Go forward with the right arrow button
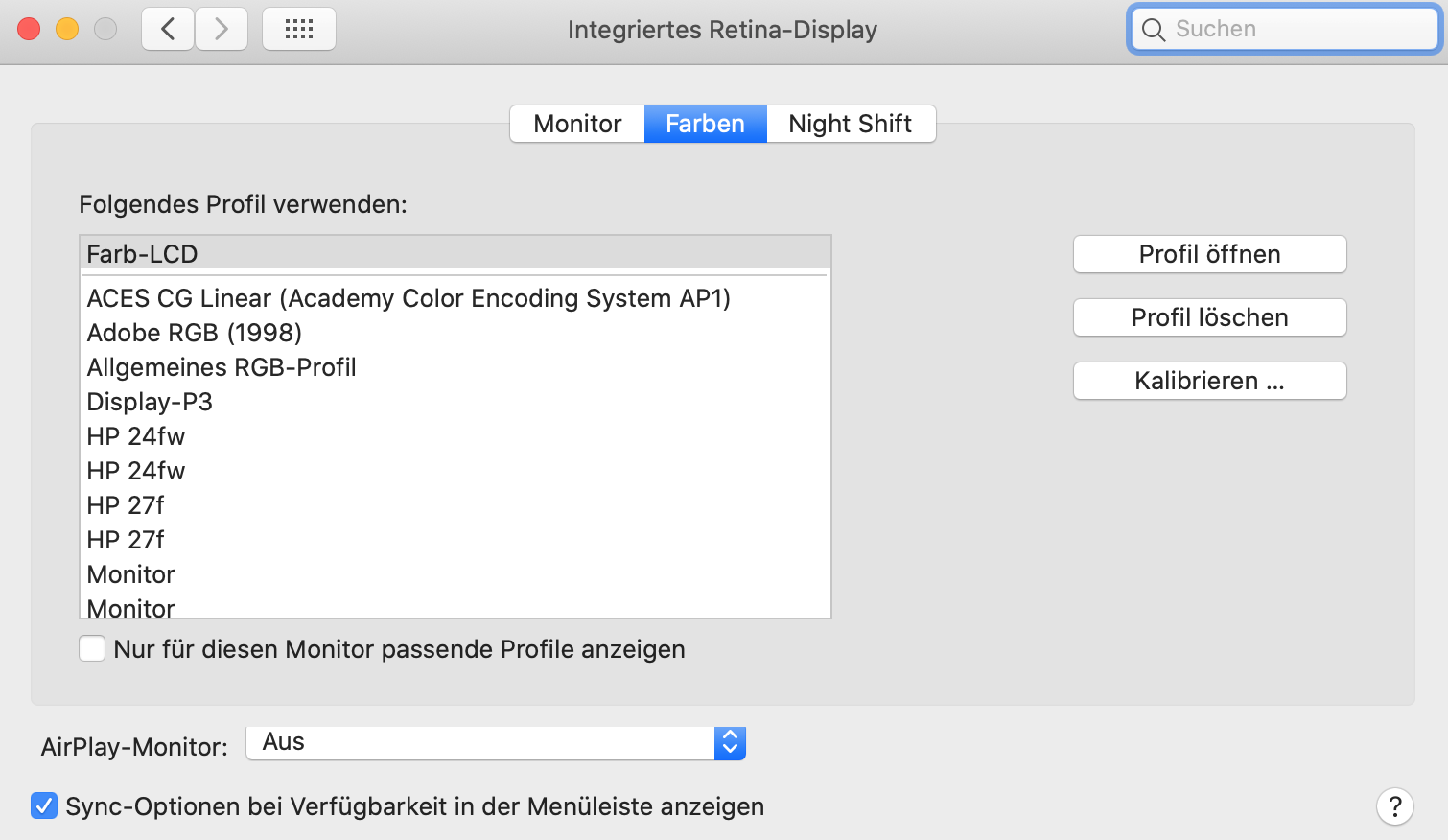This screenshot has height=840, width=1448. point(222,29)
